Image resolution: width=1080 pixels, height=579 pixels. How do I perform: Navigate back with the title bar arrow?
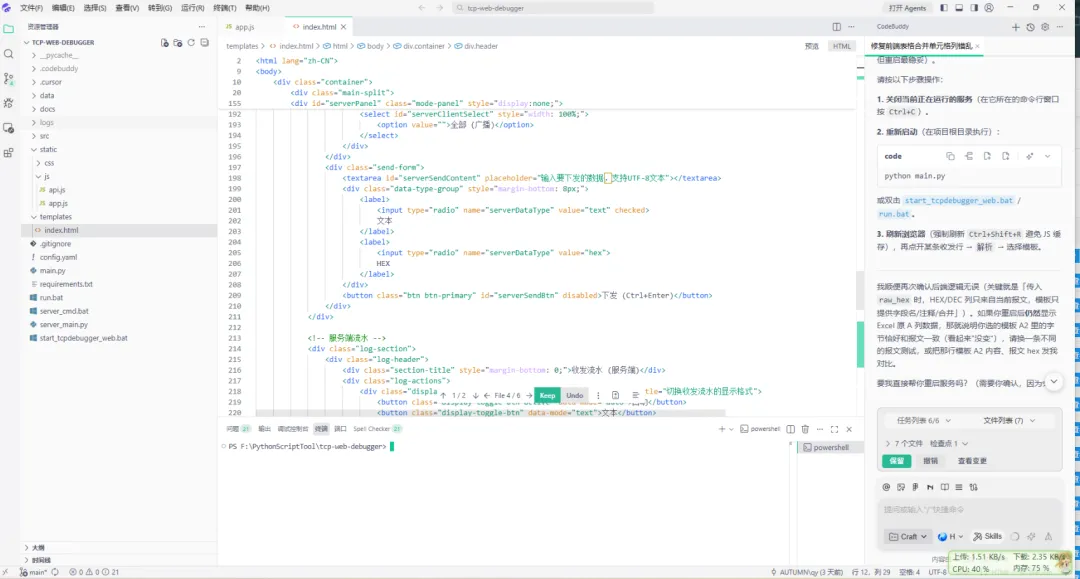click(x=422, y=8)
